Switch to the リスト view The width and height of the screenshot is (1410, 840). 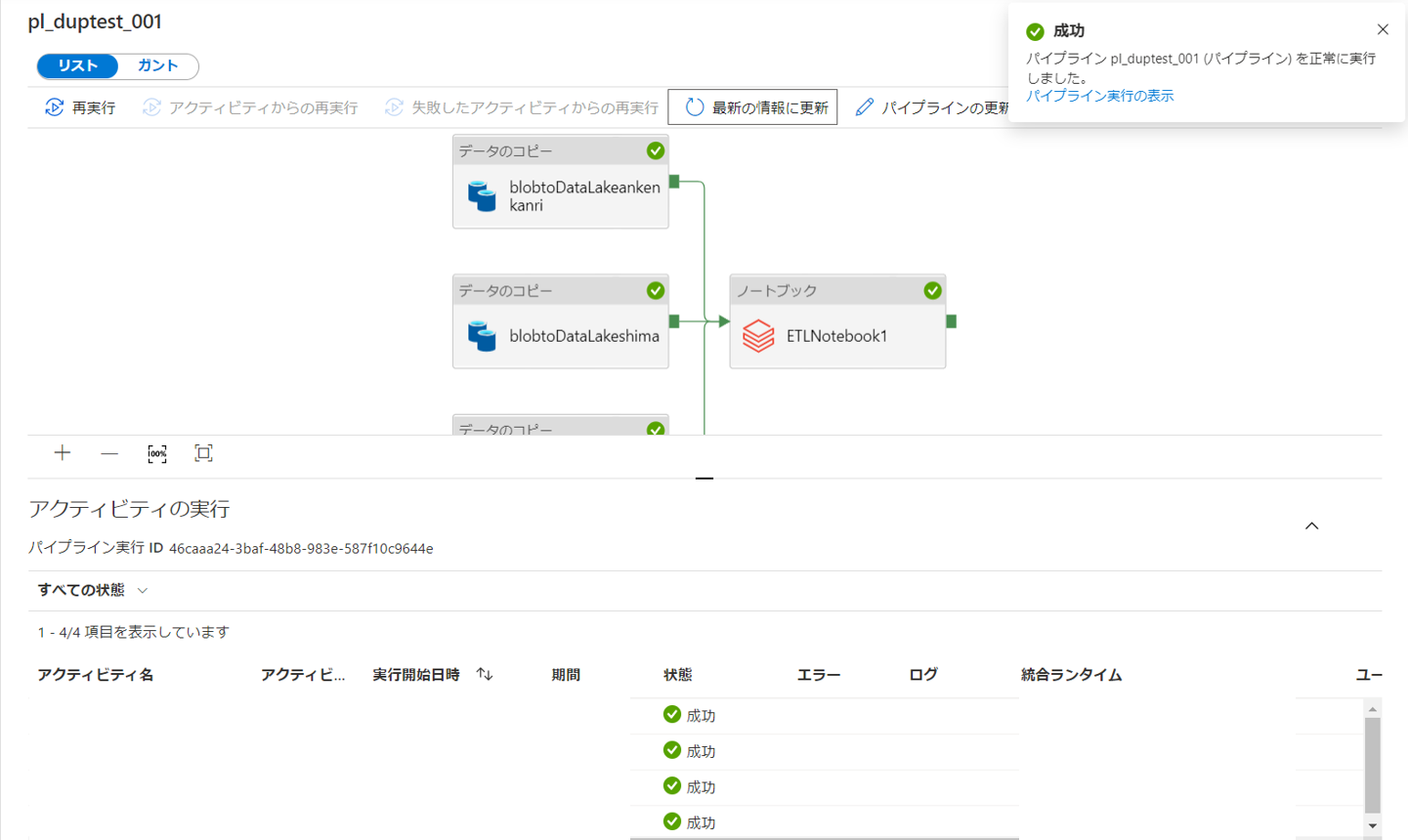pyautogui.click(x=78, y=65)
